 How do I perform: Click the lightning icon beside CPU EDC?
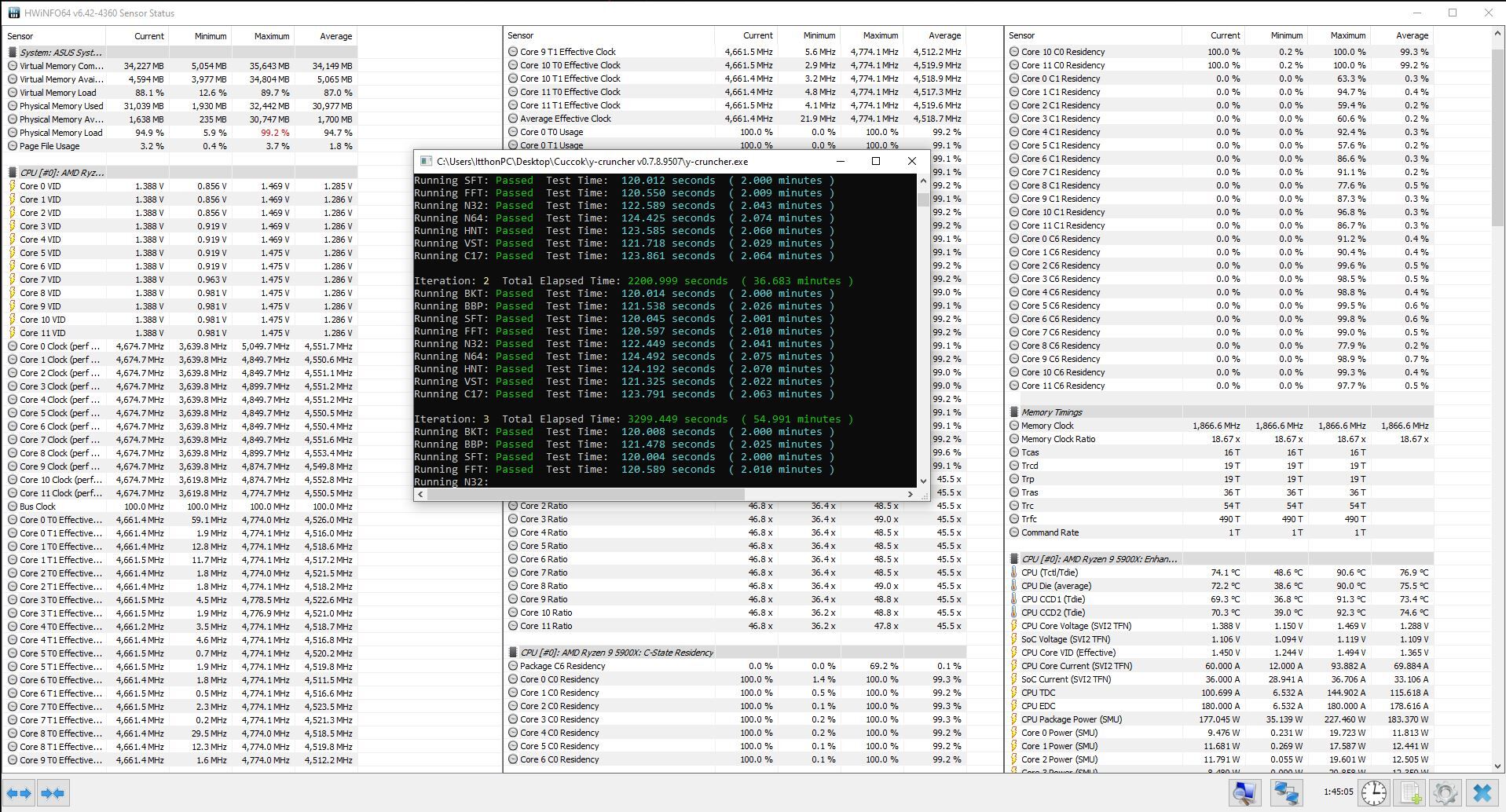(x=1014, y=706)
